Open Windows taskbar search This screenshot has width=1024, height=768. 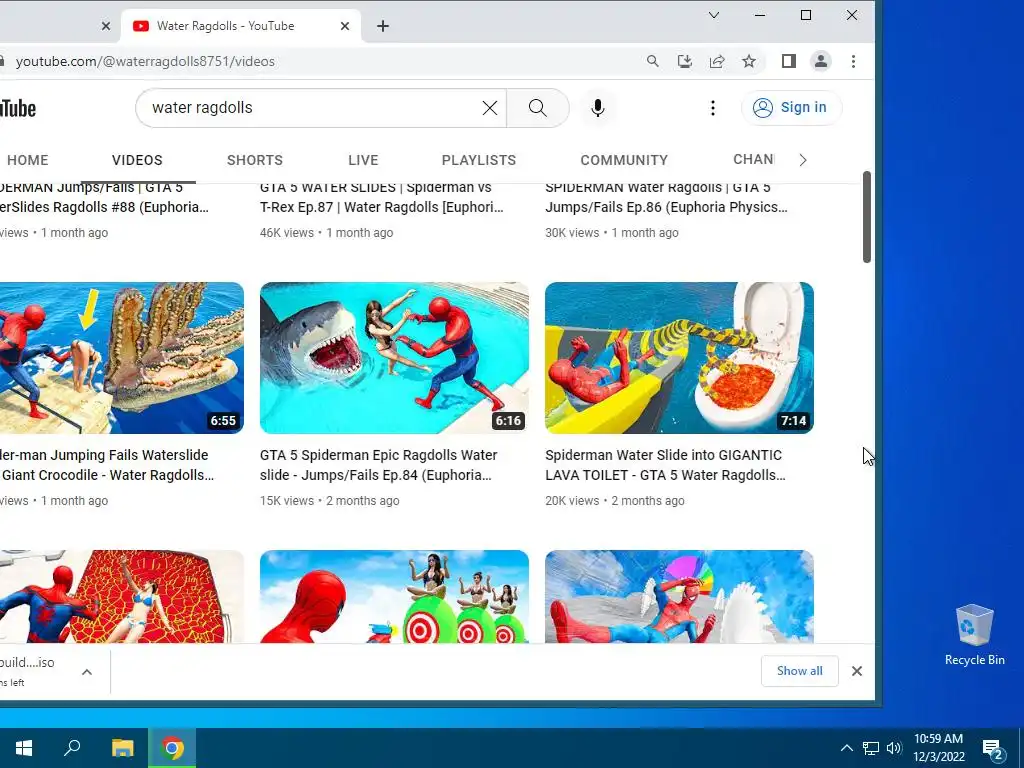(x=72, y=748)
